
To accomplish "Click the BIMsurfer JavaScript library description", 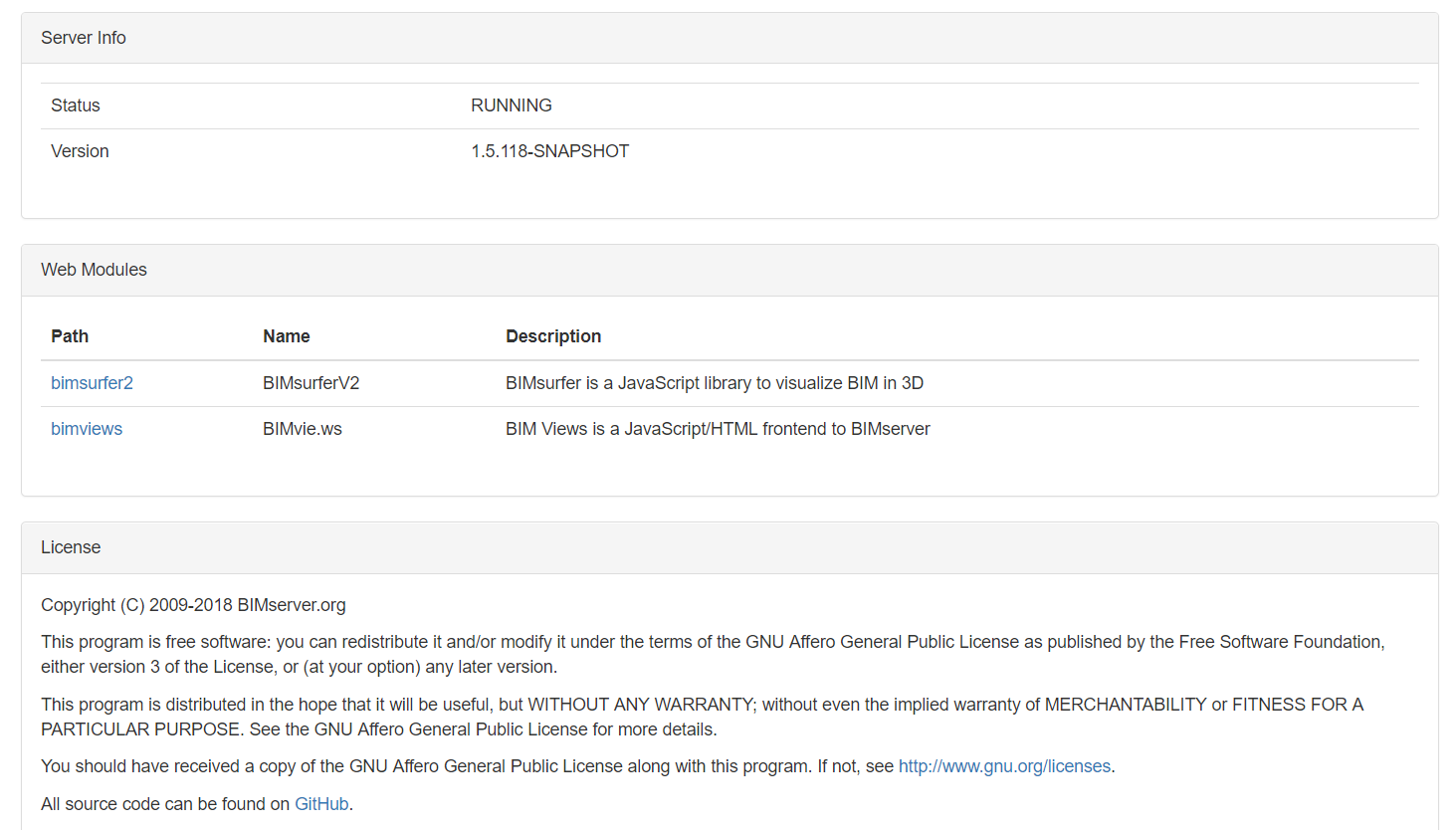I will (715, 383).
